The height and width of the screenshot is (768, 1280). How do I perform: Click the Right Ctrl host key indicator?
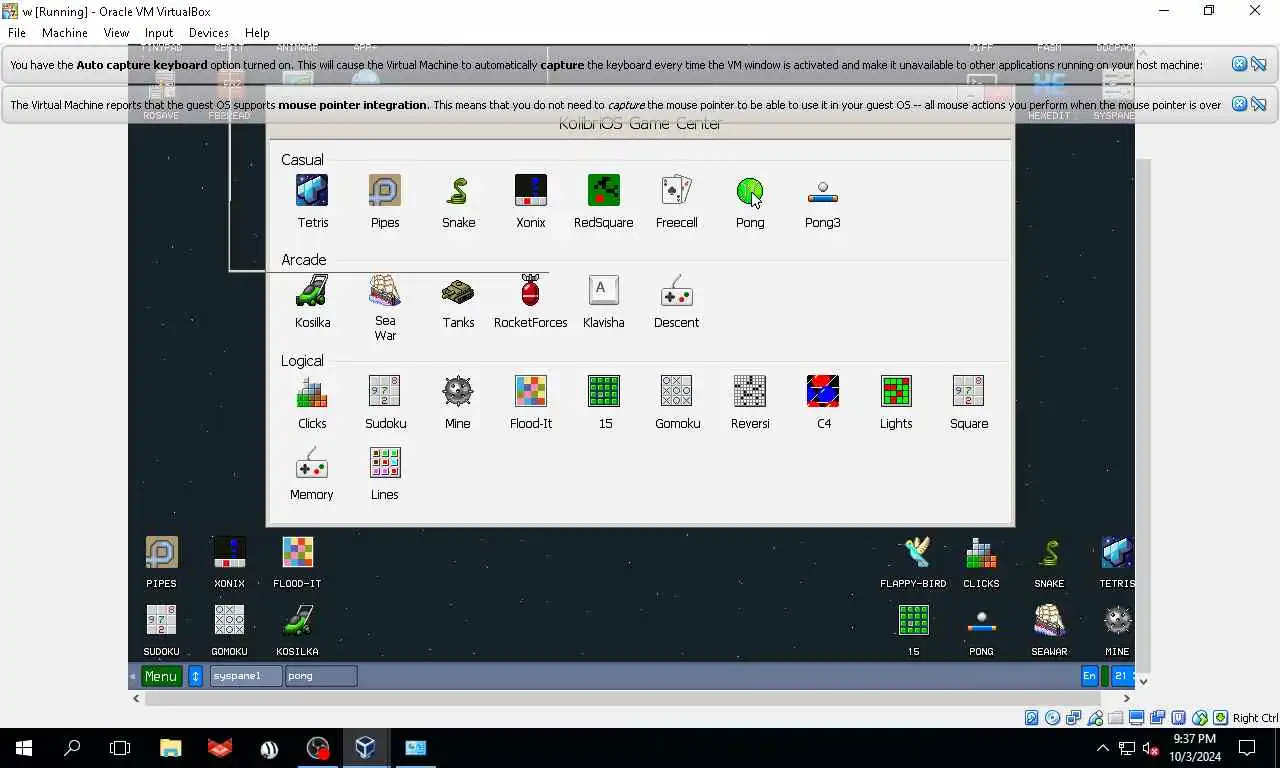click(x=1255, y=718)
